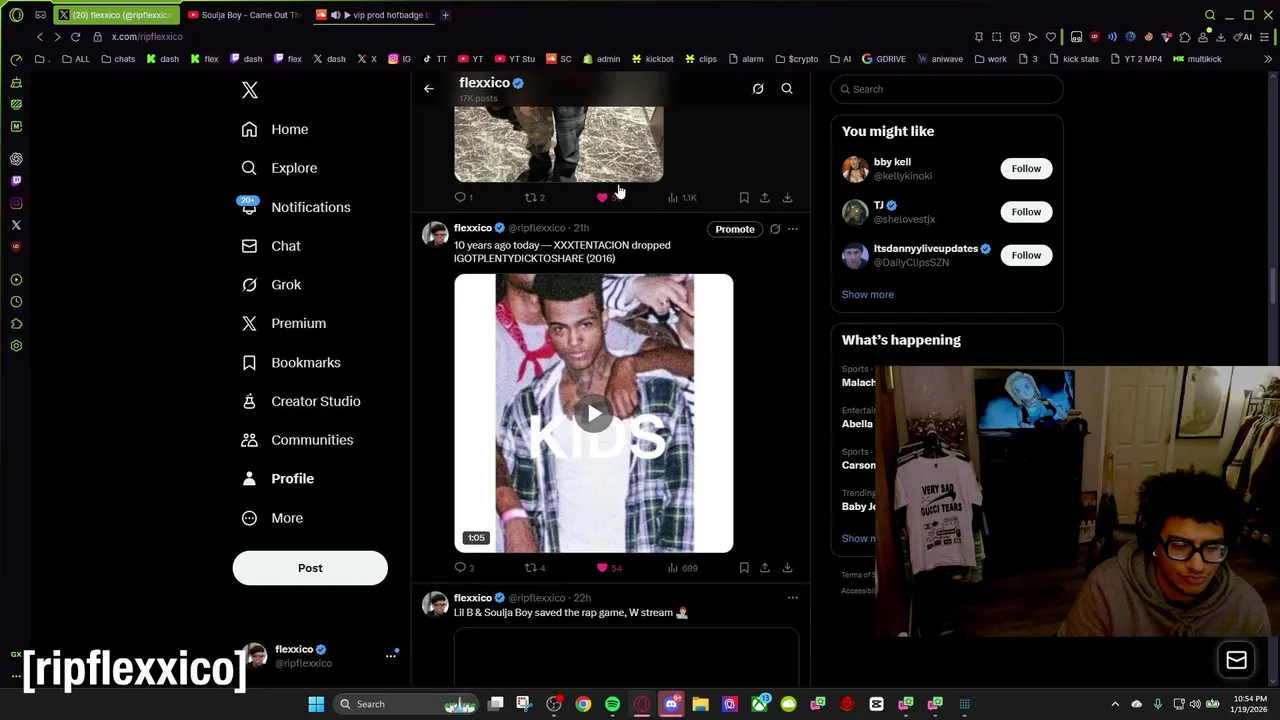This screenshot has height=720, width=1280.
Task: Click Show more under You might like
Action: point(867,294)
